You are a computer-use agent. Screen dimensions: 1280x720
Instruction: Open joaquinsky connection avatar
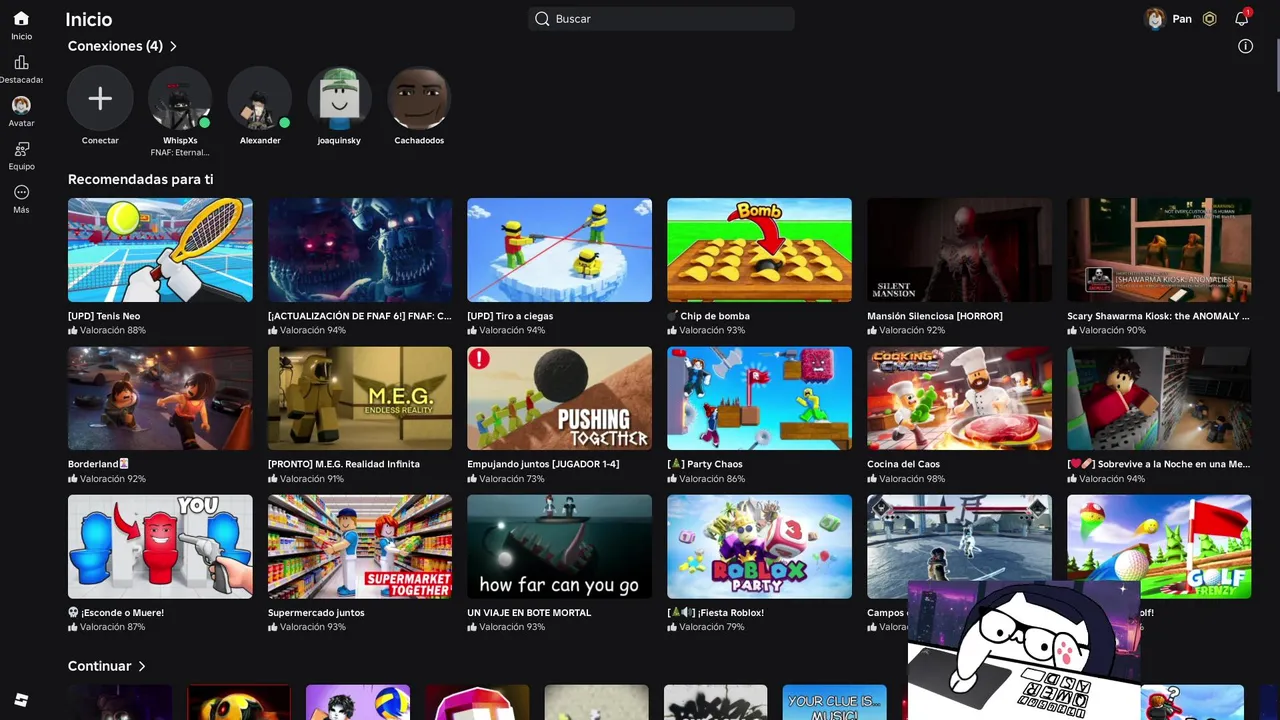pos(340,98)
